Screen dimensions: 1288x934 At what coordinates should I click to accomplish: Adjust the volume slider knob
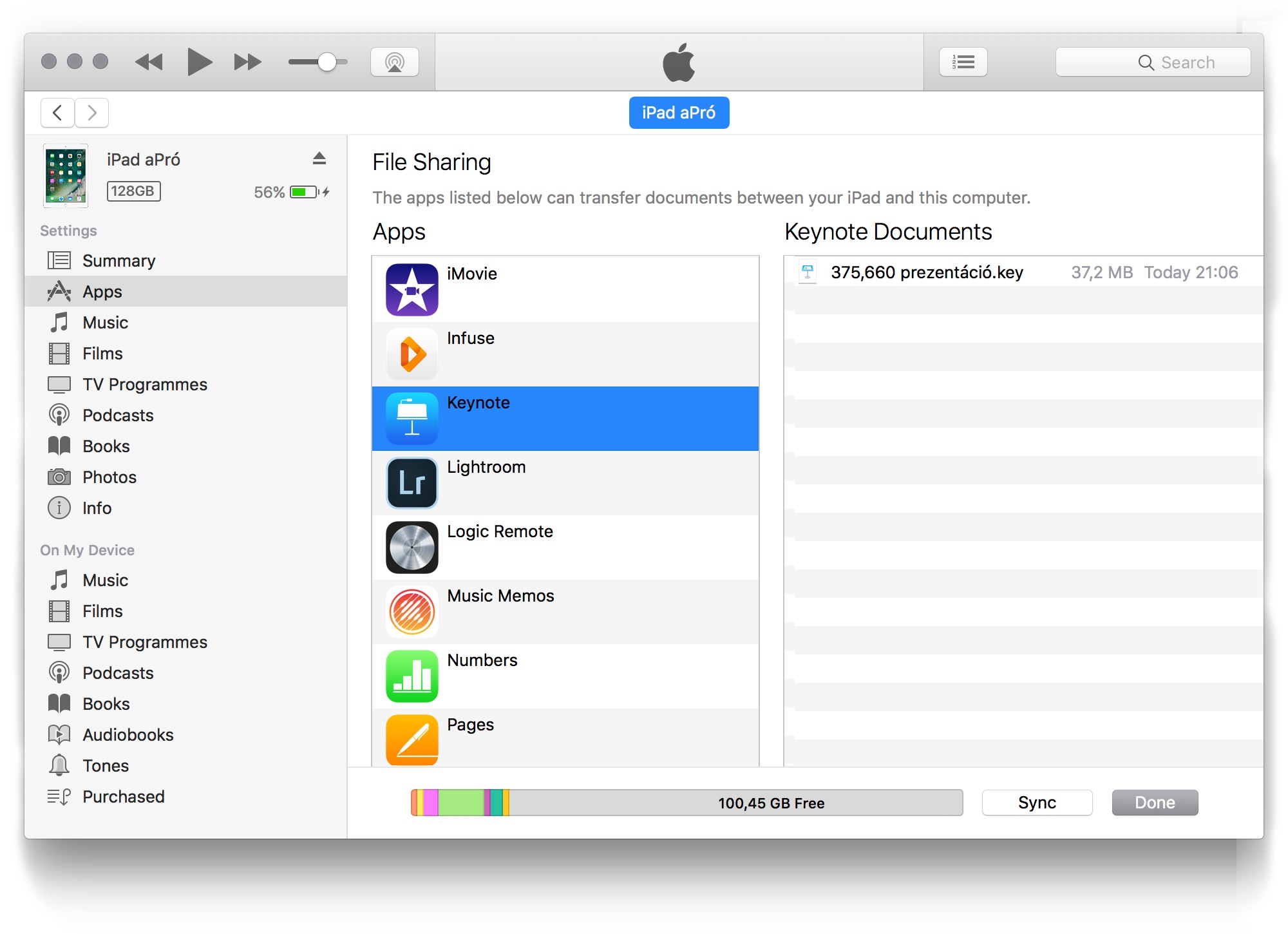(x=327, y=62)
